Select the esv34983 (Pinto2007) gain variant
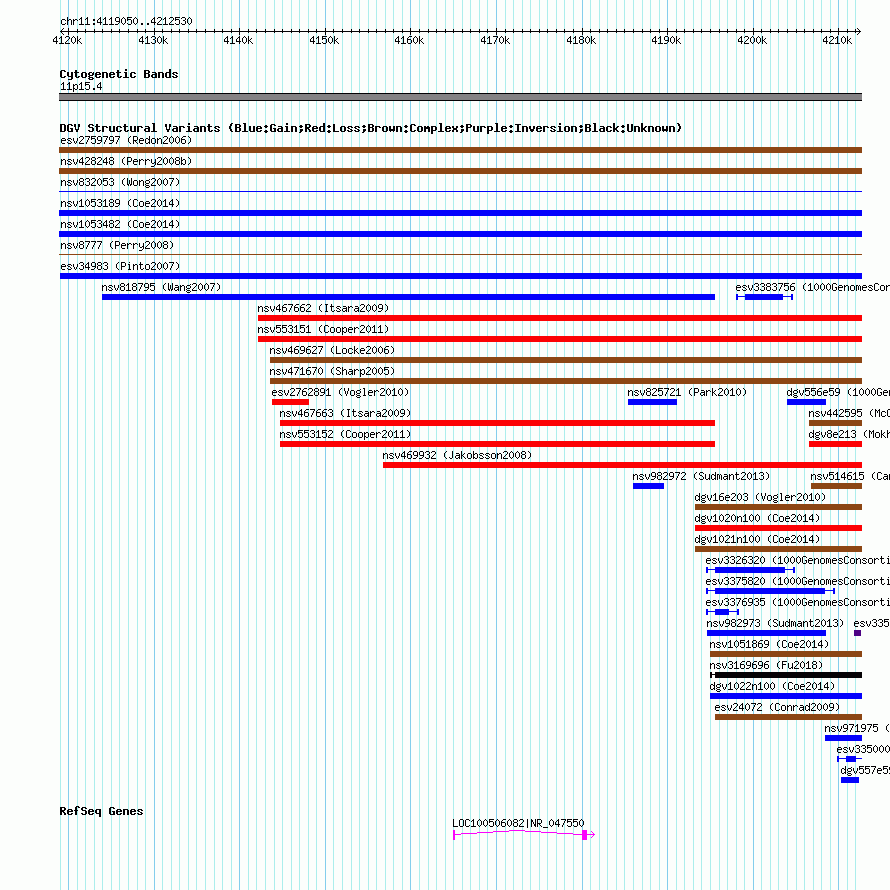 (x=460, y=276)
